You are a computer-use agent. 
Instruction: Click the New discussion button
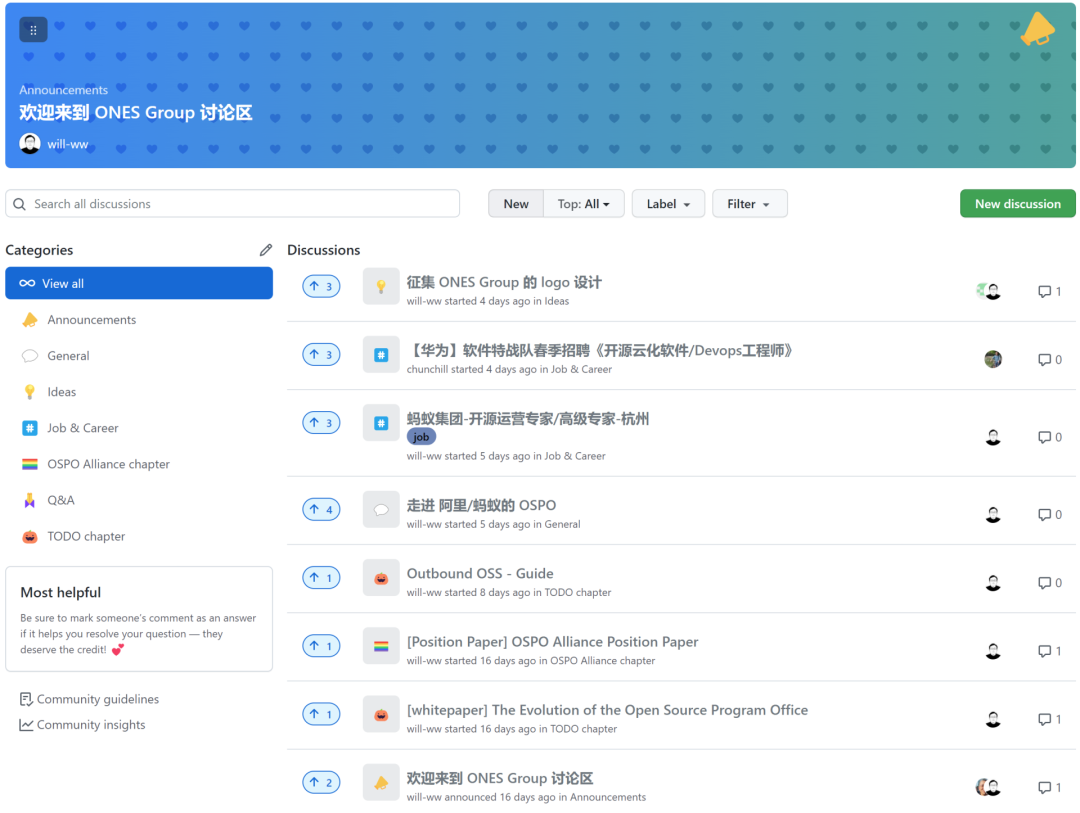(x=1017, y=204)
